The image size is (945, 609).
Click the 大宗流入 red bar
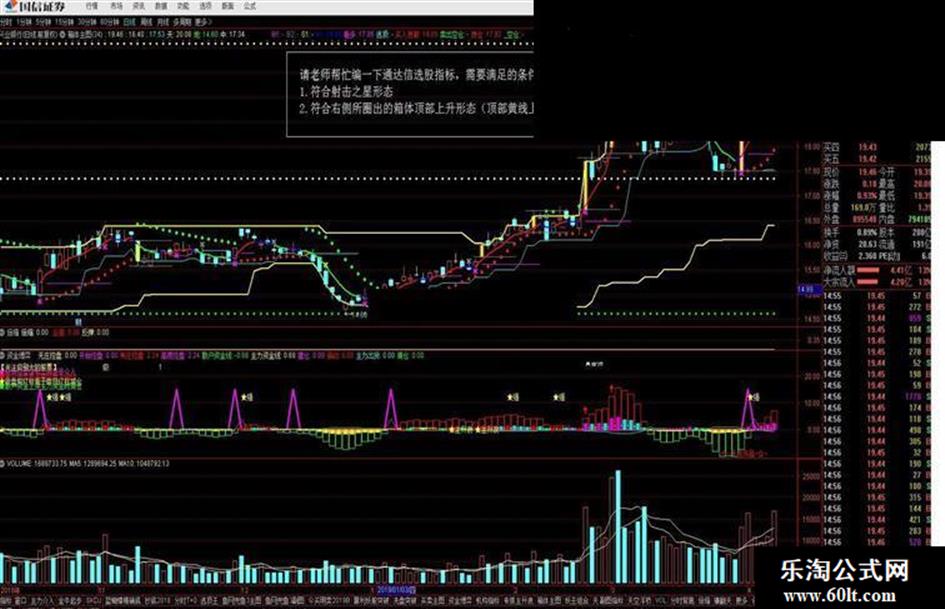pos(868,282)
